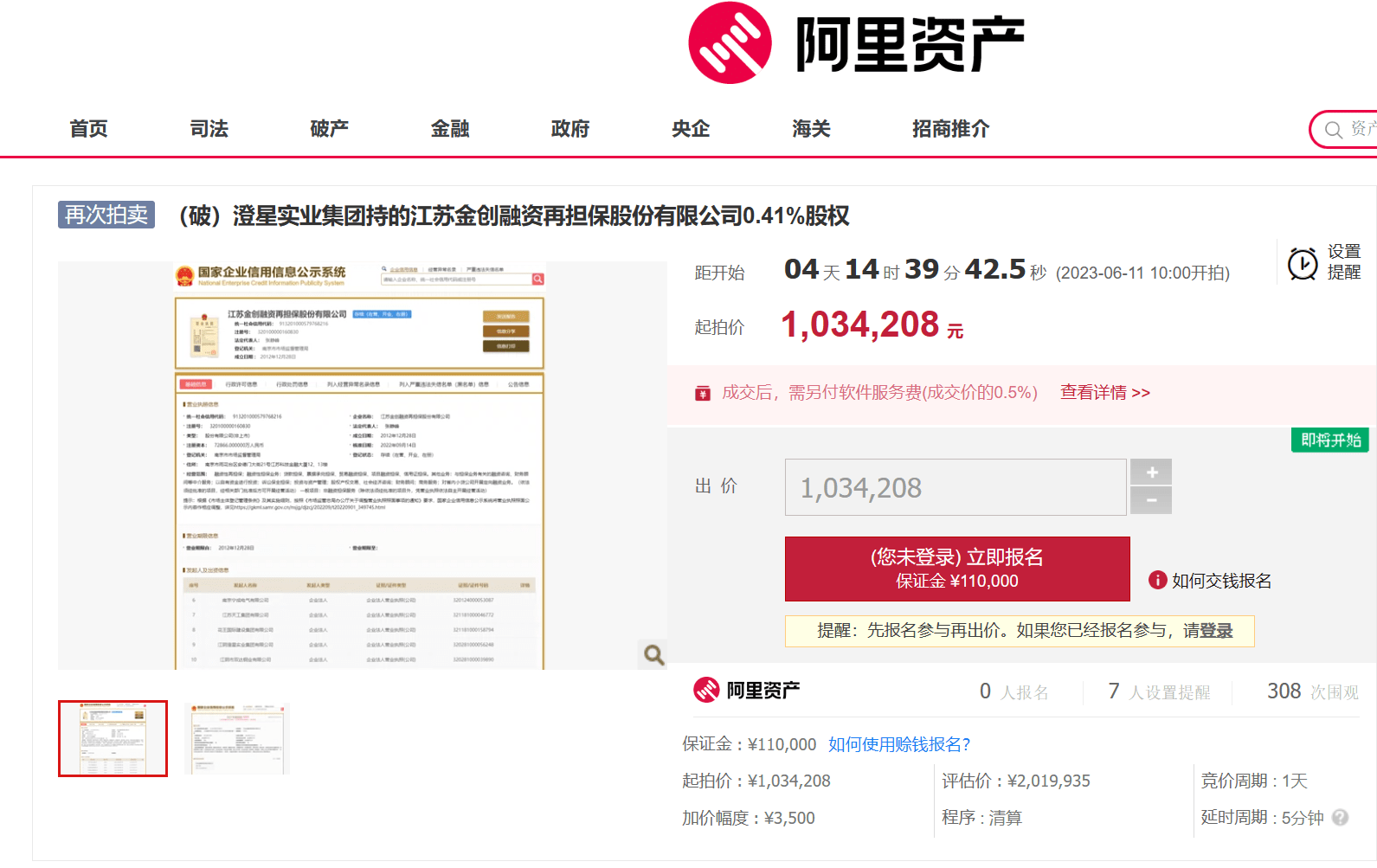Open 如何使用赊钱报名 help link
1377x868 pixels.
pos(899,744)
